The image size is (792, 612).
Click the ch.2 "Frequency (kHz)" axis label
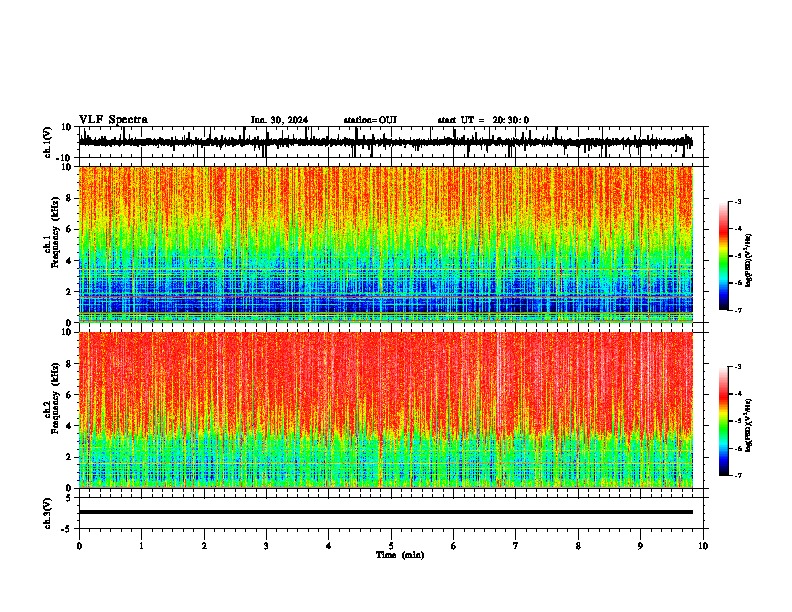pos(56,398)
